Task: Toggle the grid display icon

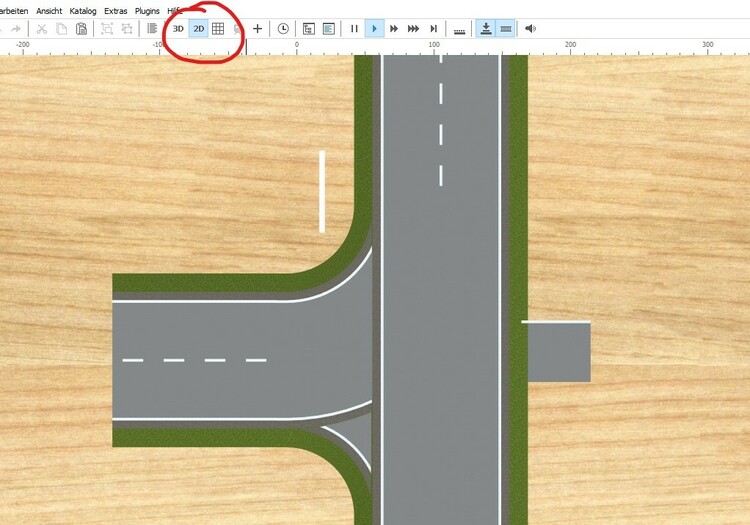Action: click(218, 29)
